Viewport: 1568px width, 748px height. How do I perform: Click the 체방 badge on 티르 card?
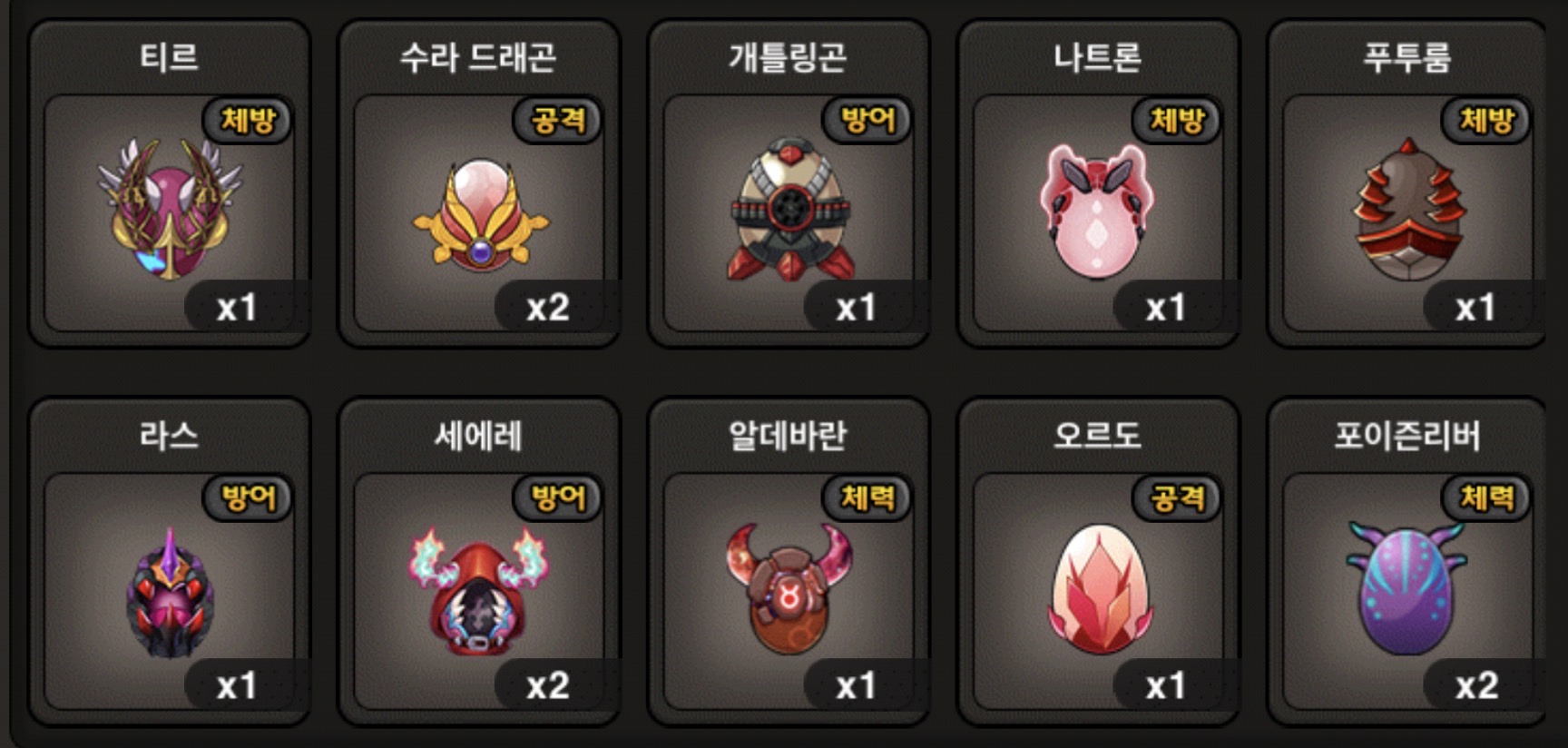(248, 120)
